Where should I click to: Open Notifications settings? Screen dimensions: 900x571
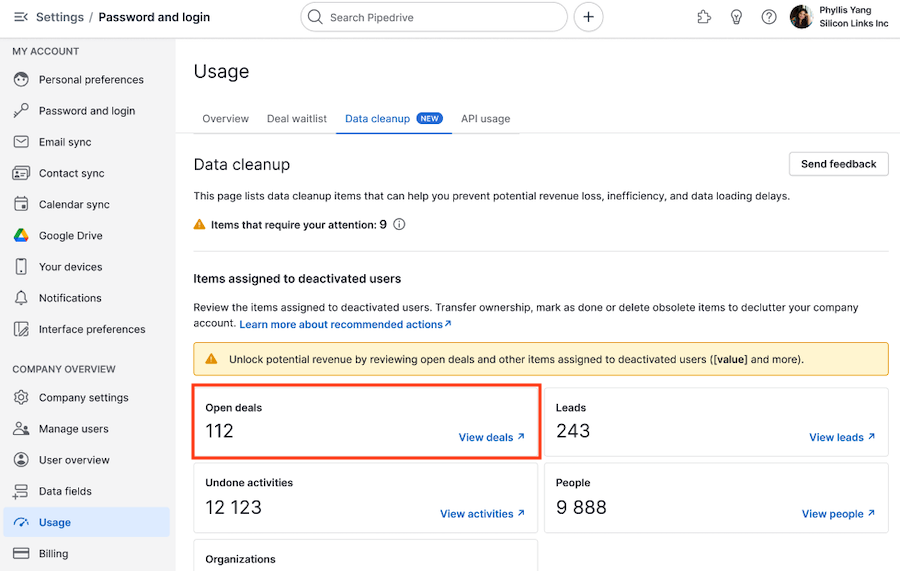[x=70, y=298]
